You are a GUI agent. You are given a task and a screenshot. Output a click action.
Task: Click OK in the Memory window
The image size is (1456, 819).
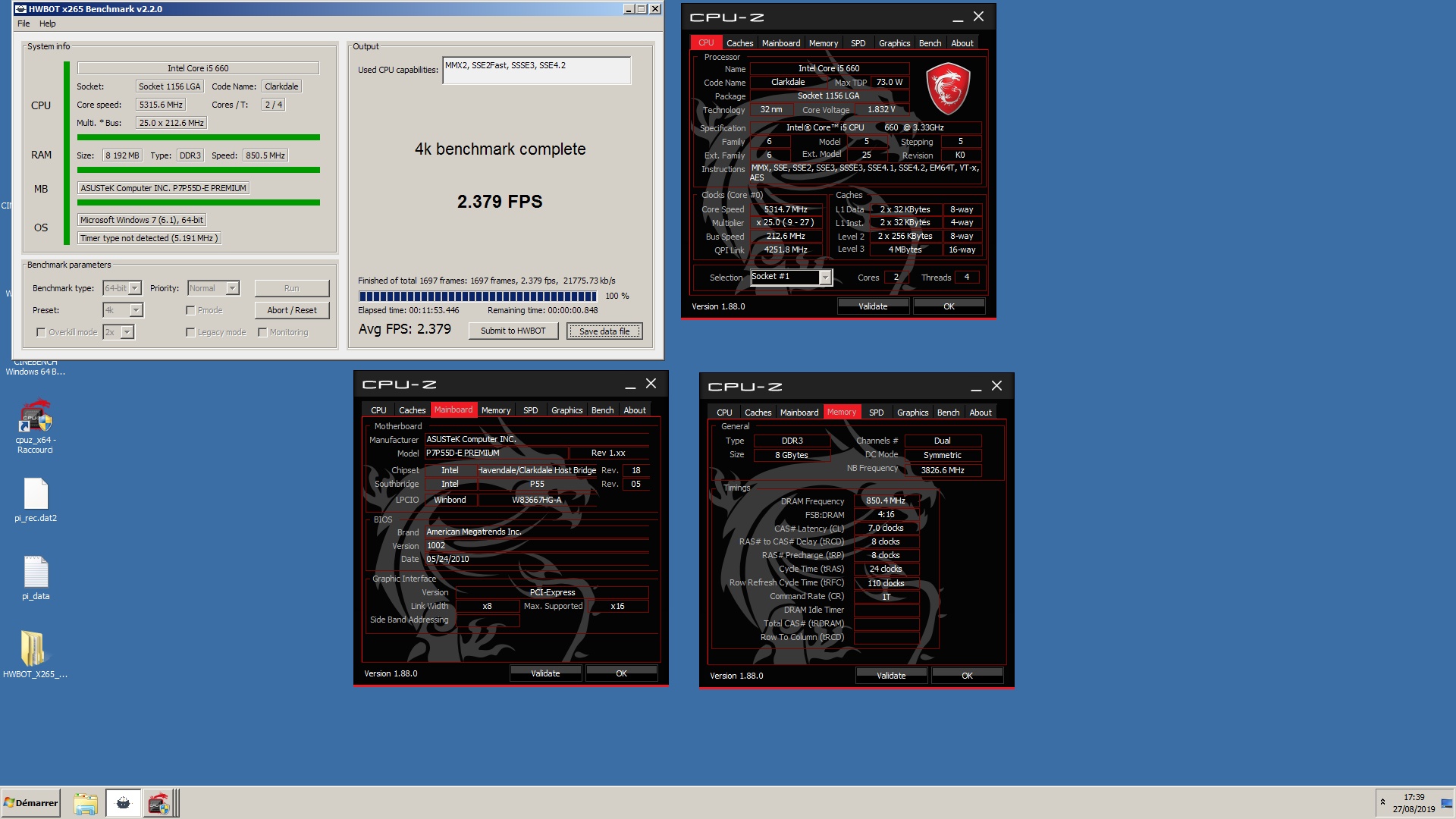[x=967, y=676]
